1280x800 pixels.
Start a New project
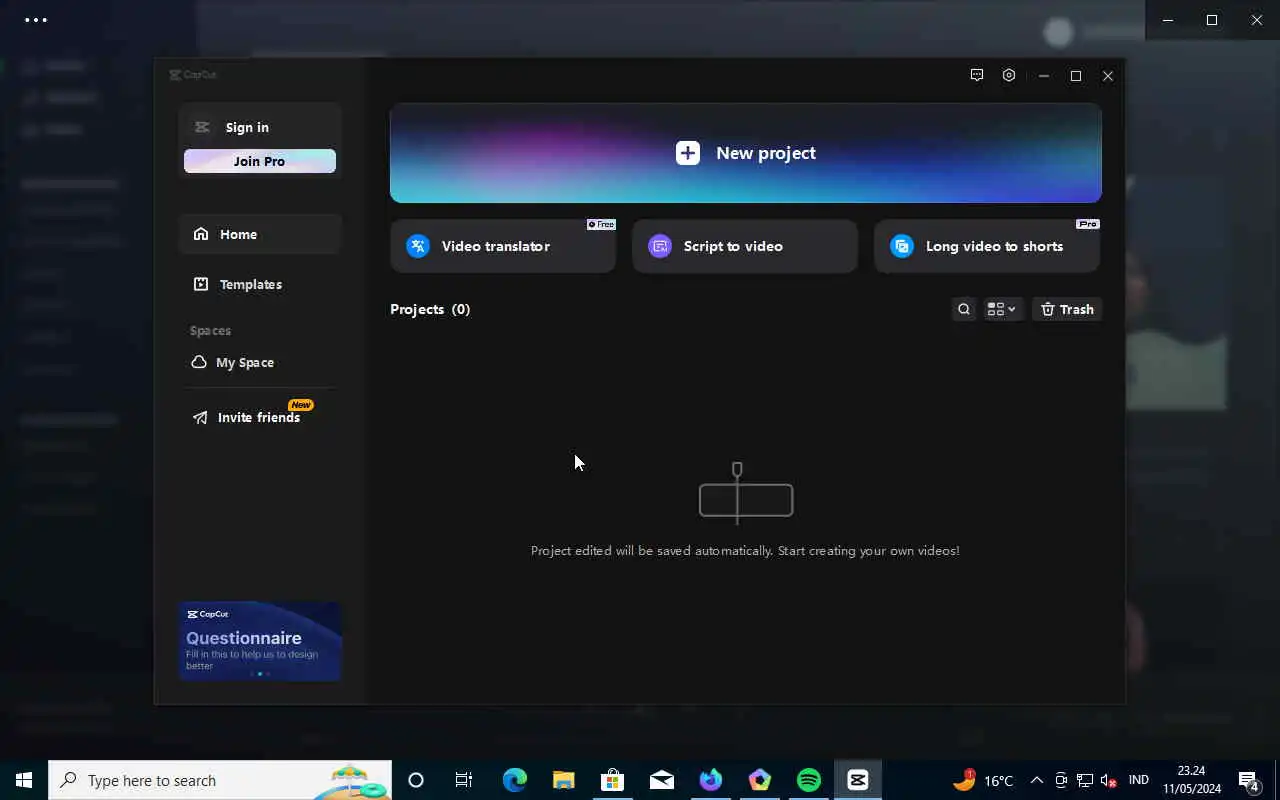click(745, 153)
